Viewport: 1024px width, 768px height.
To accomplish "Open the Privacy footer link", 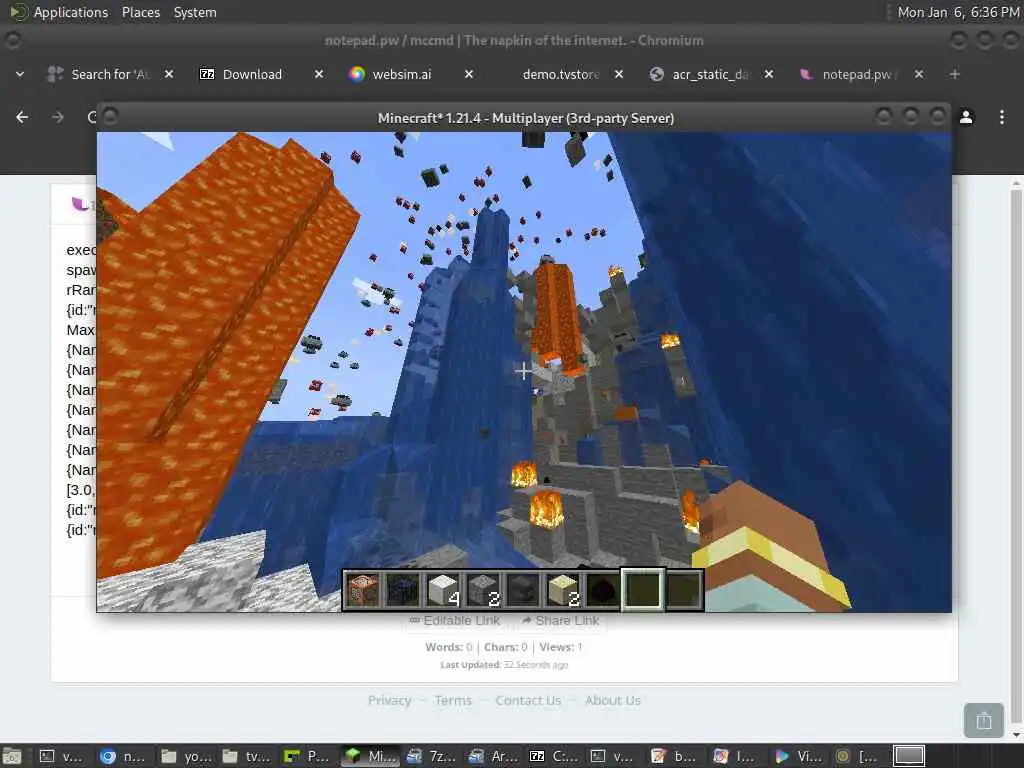I will [389, 701].
